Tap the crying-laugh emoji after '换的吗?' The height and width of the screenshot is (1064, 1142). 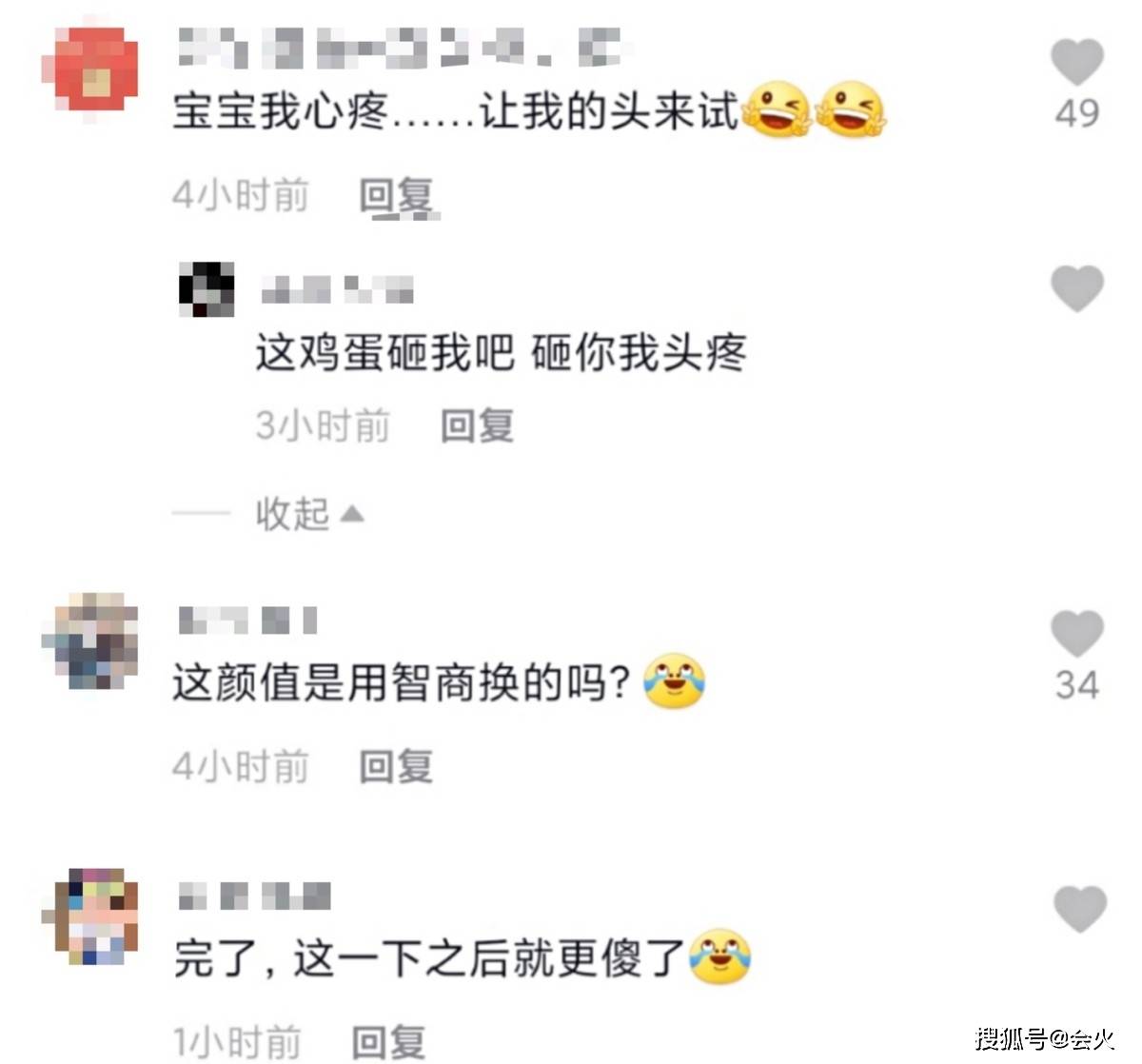click(x=675, y=681)
